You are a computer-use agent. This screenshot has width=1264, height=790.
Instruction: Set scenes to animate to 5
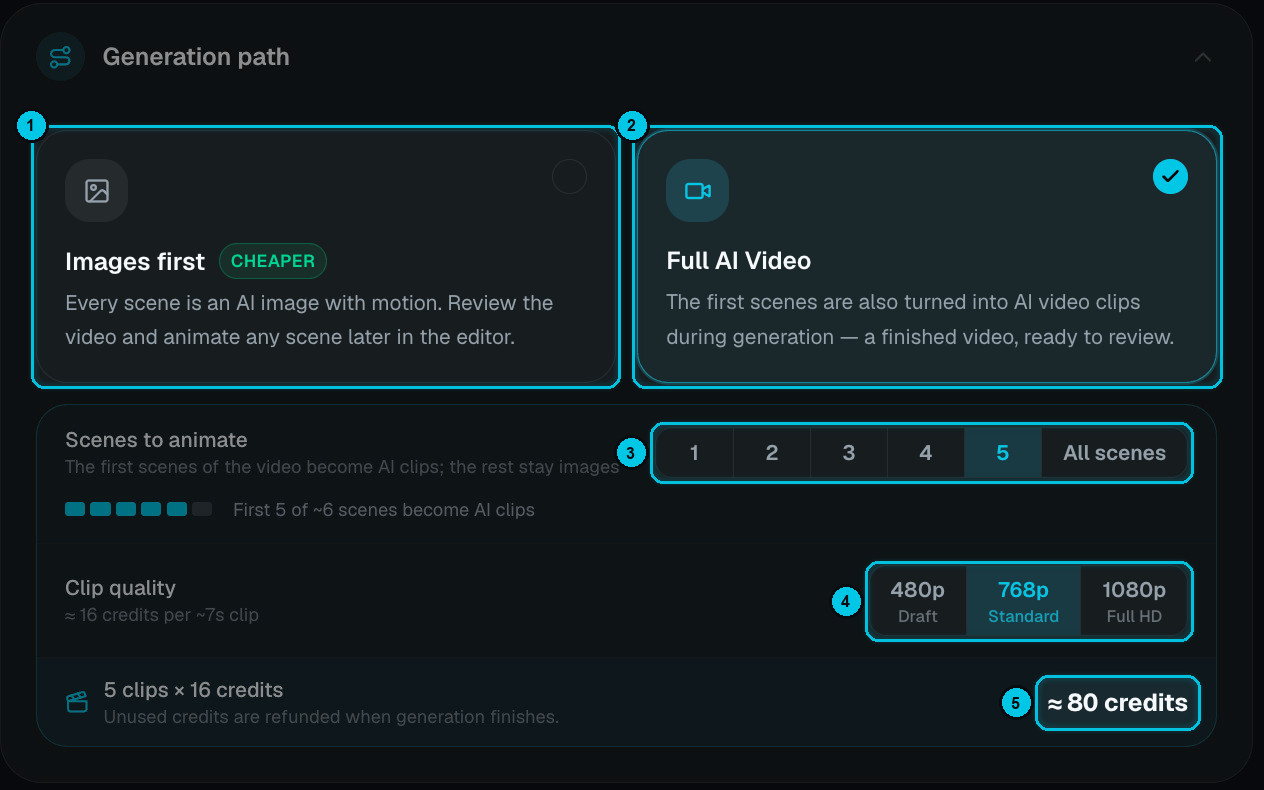[1003, 453]
